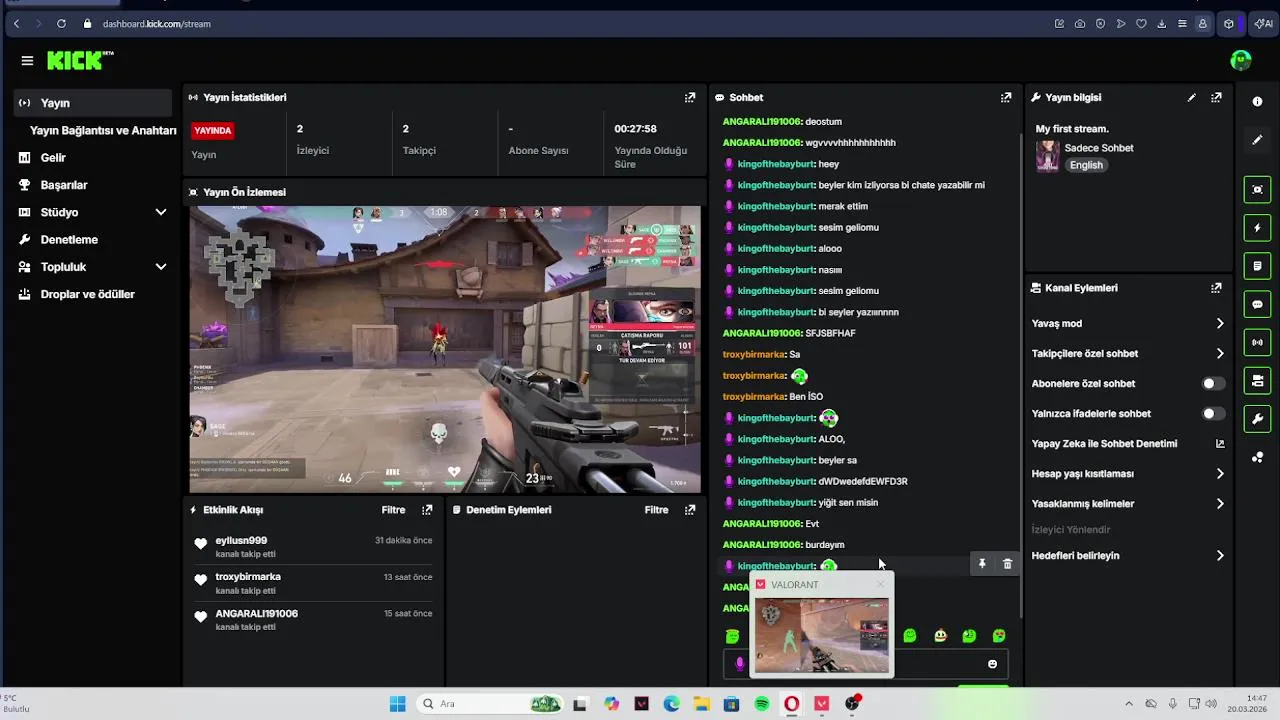Select Yayın in the left sidebar

click(x=93, y=103)
